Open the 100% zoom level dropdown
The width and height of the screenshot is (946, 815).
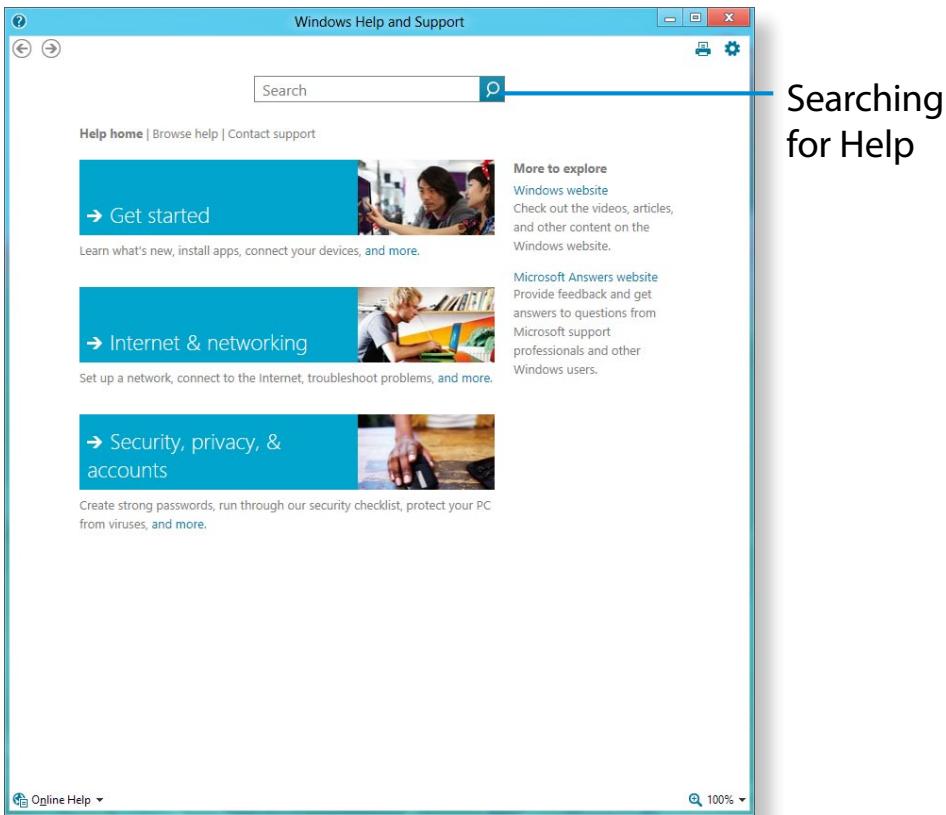pyautogui.click(x=742, y=800)
